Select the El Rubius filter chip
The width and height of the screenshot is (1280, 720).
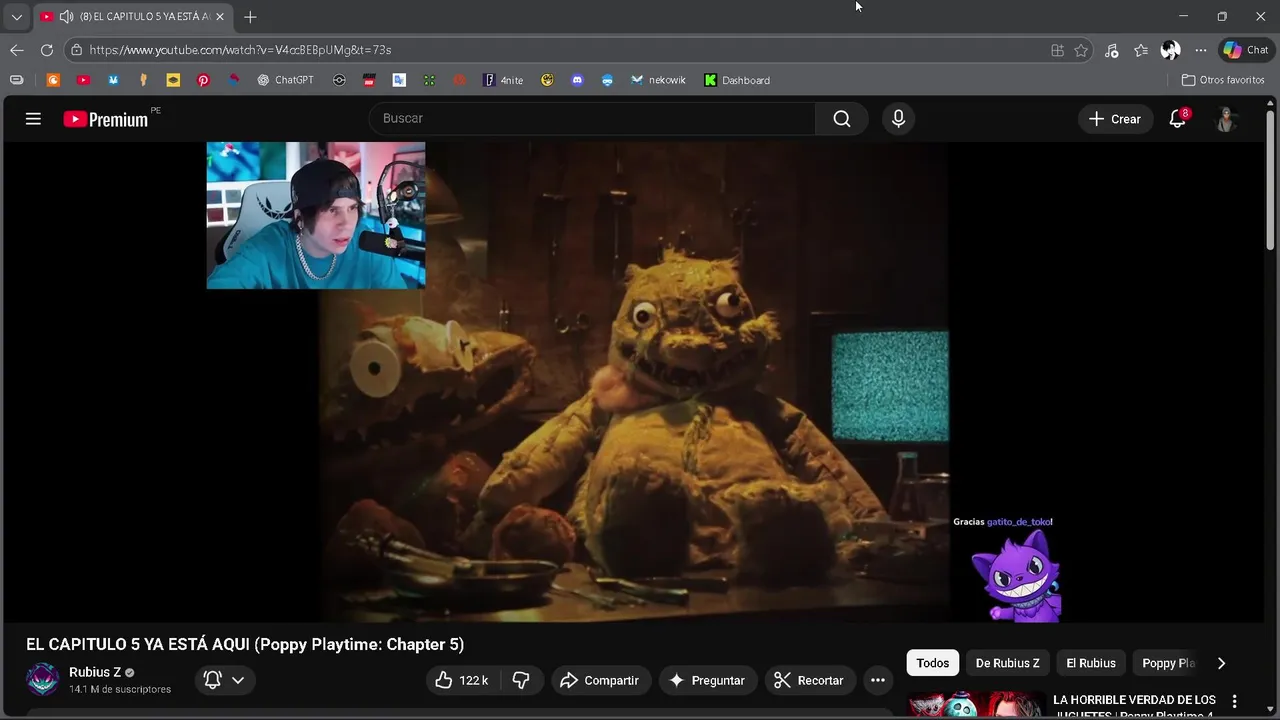(x=1091, y=663)
